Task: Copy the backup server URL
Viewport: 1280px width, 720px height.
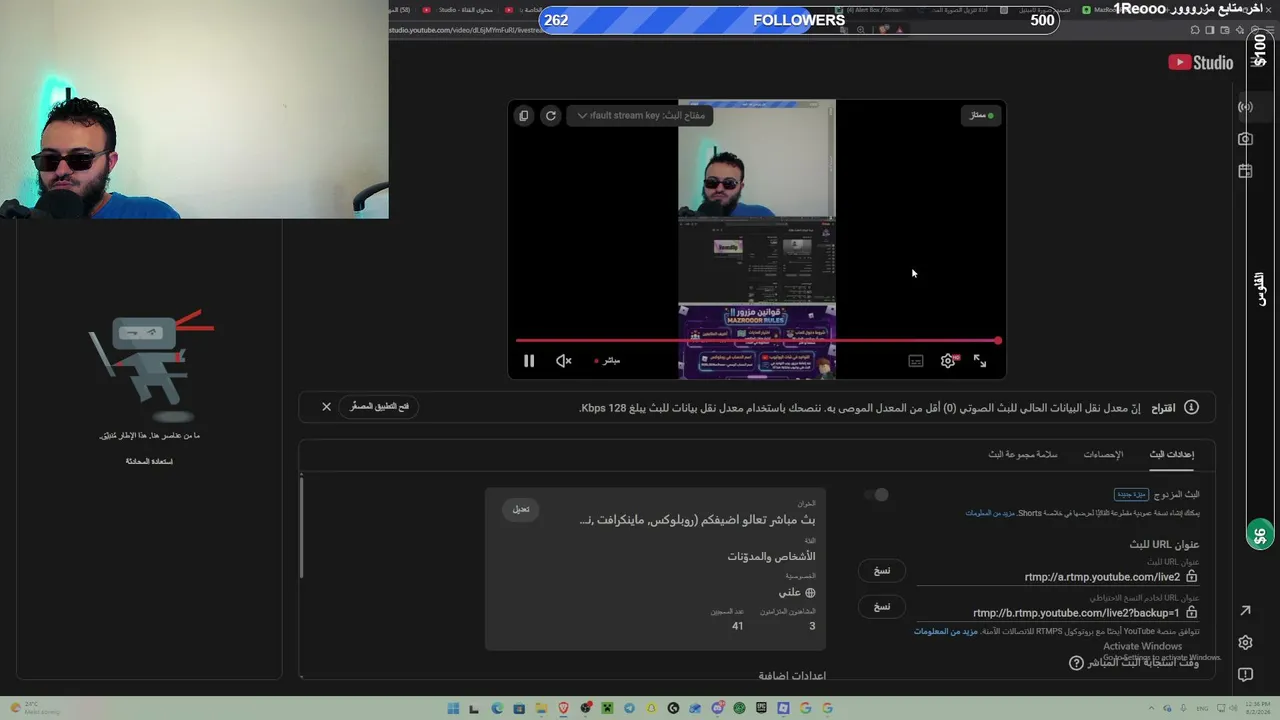Action: (x=881, y=607)
